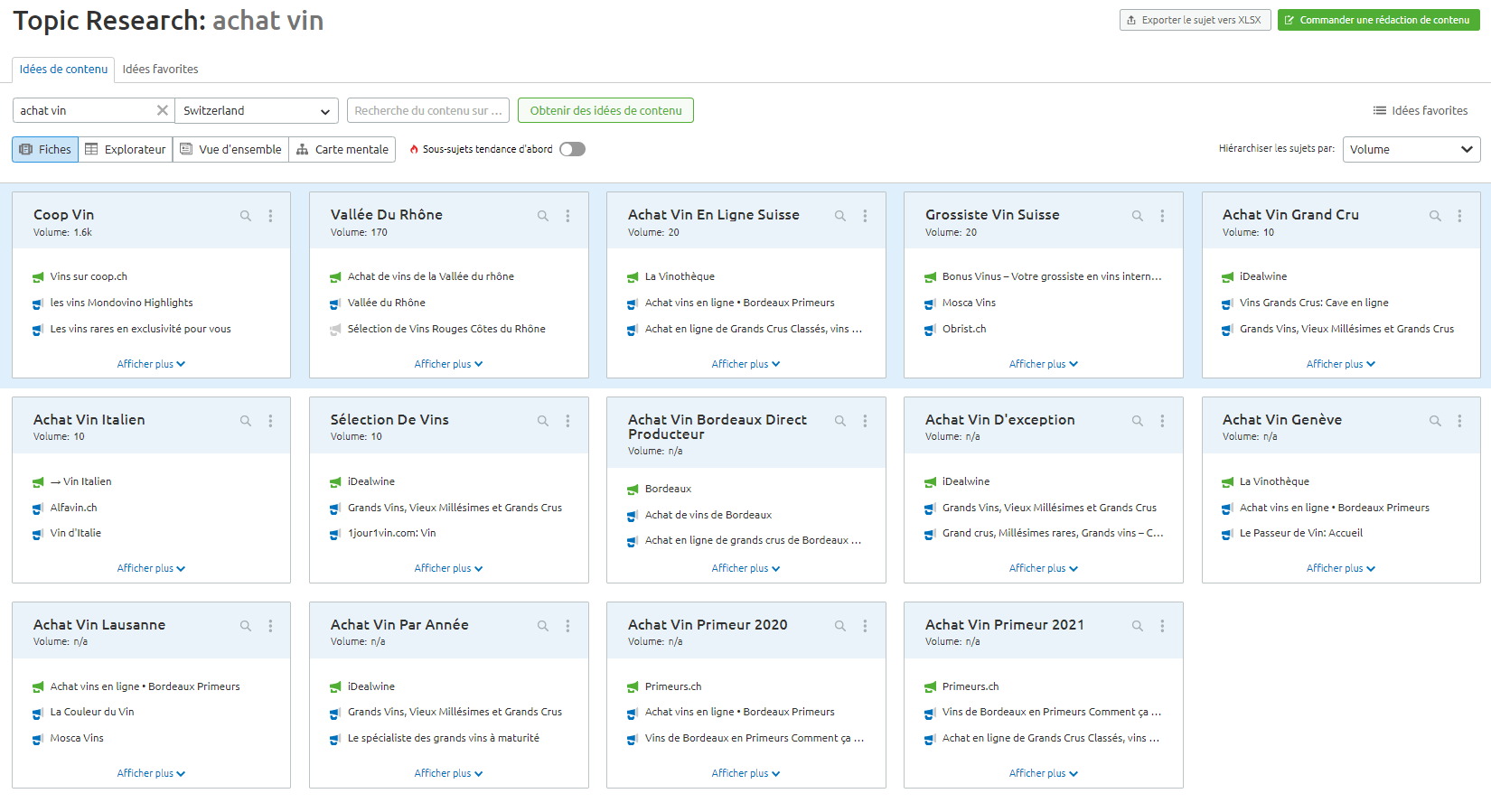Click megaphone icon next to 'Vins sur coop.ch'
The width and height of the screenshot is (1491, 812).
click(38, 277)
